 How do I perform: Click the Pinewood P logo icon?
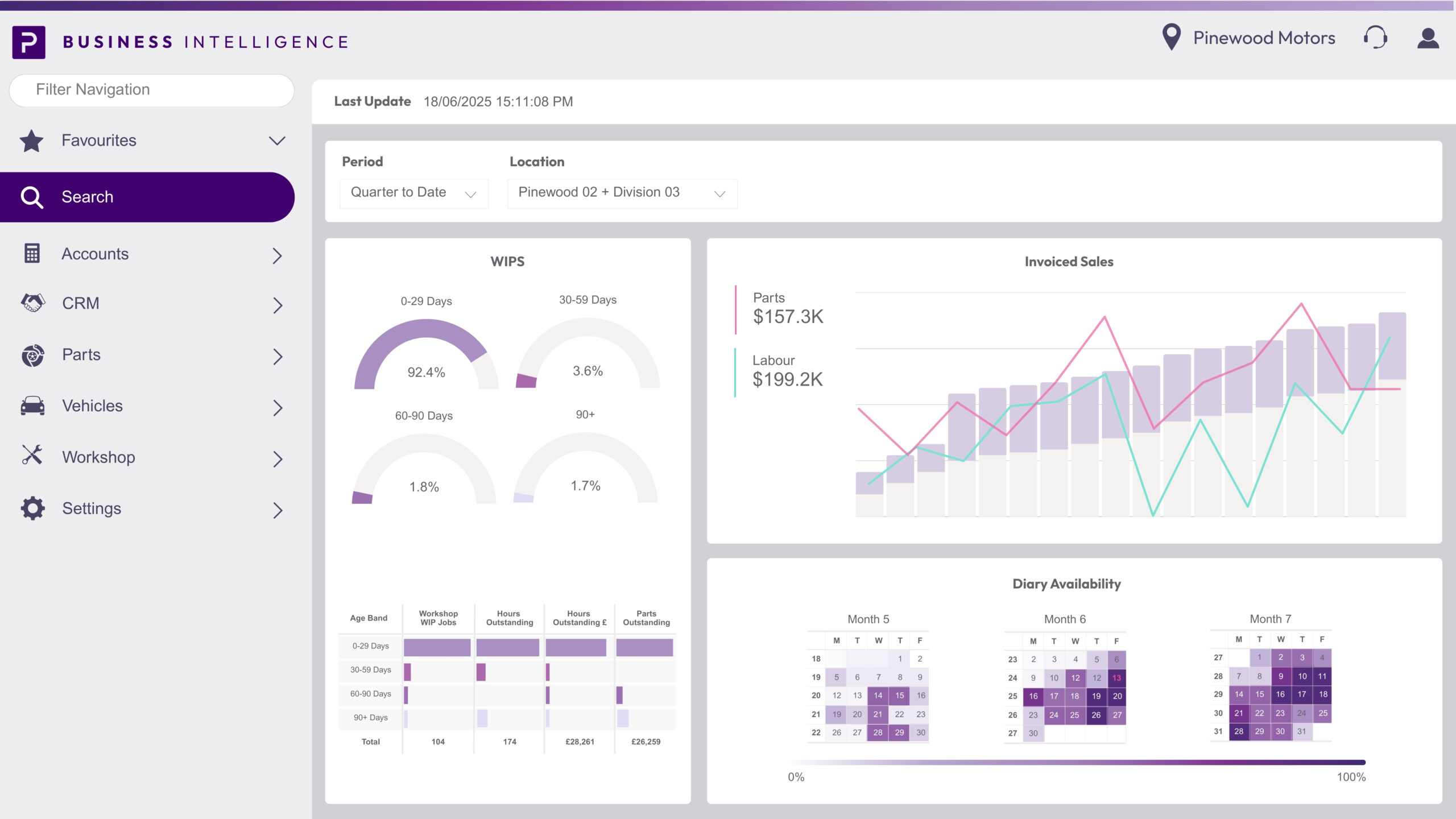28,42
